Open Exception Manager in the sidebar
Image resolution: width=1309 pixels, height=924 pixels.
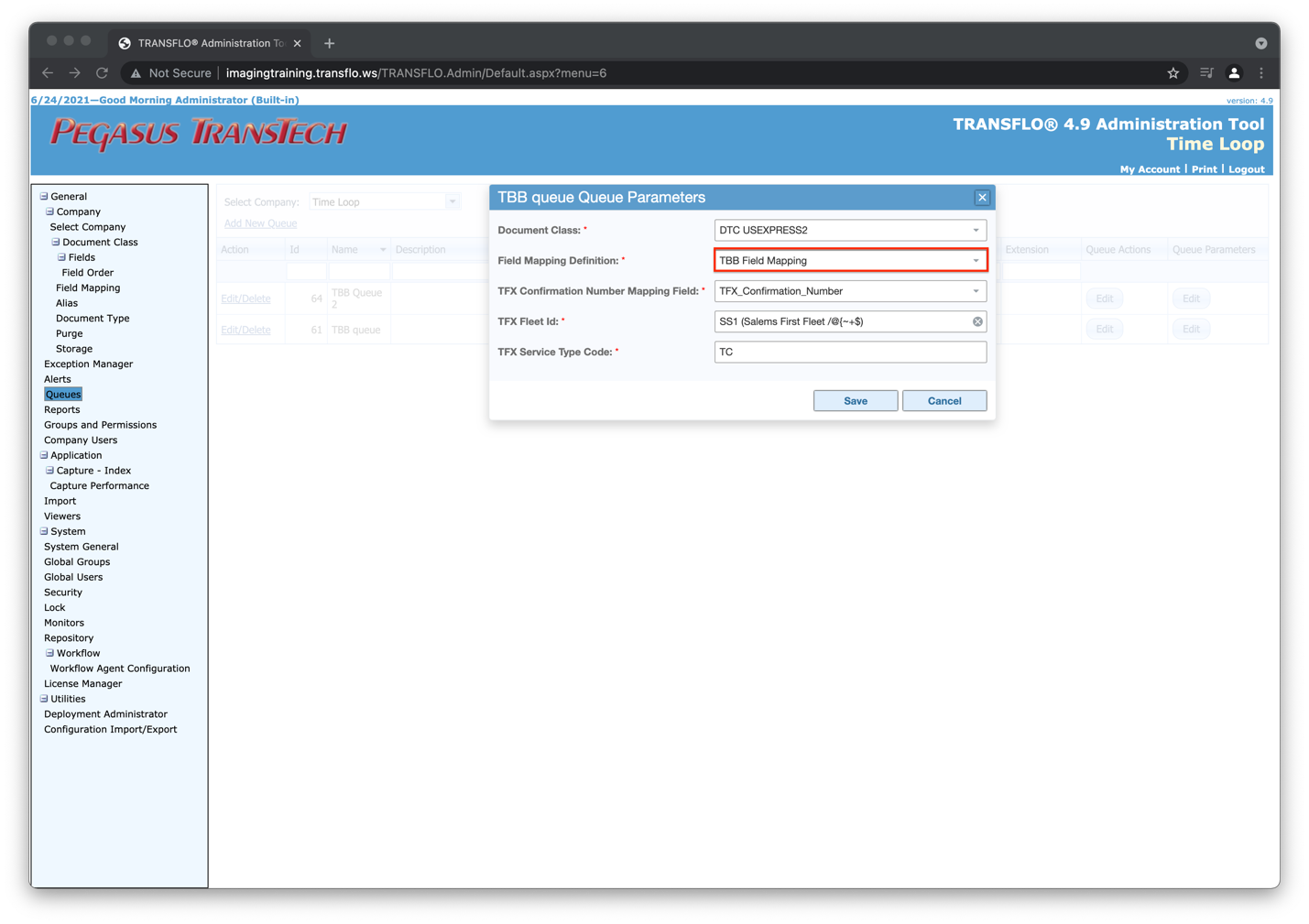(88, 364)
